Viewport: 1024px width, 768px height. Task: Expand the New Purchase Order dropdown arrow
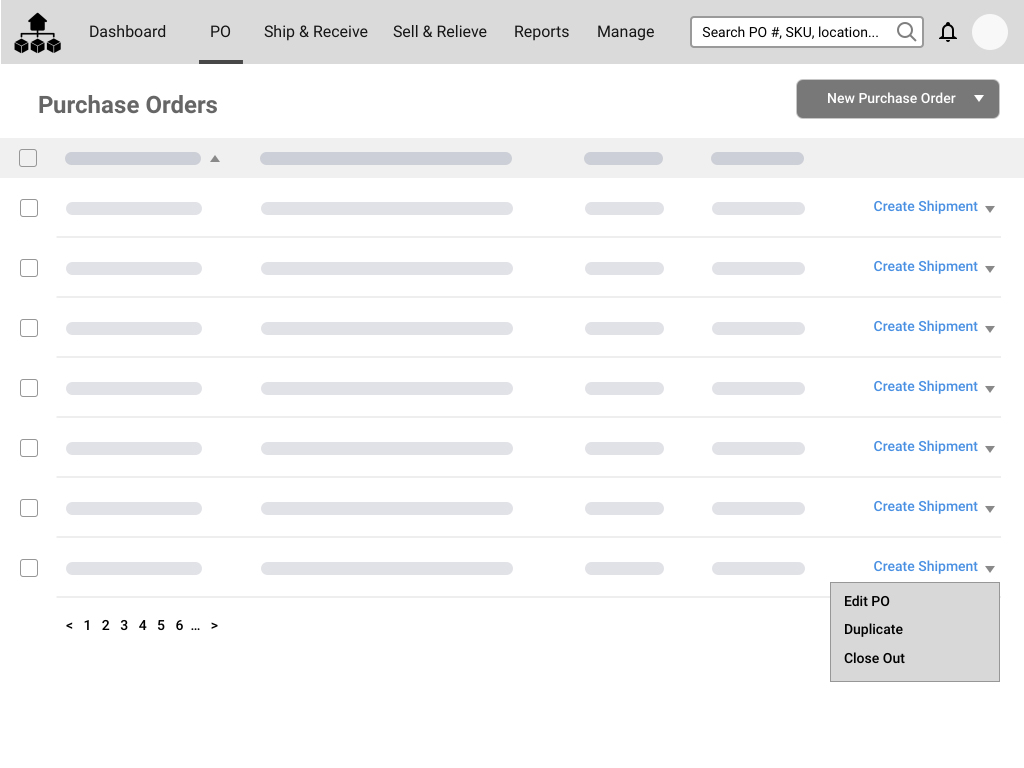point(979,99)
